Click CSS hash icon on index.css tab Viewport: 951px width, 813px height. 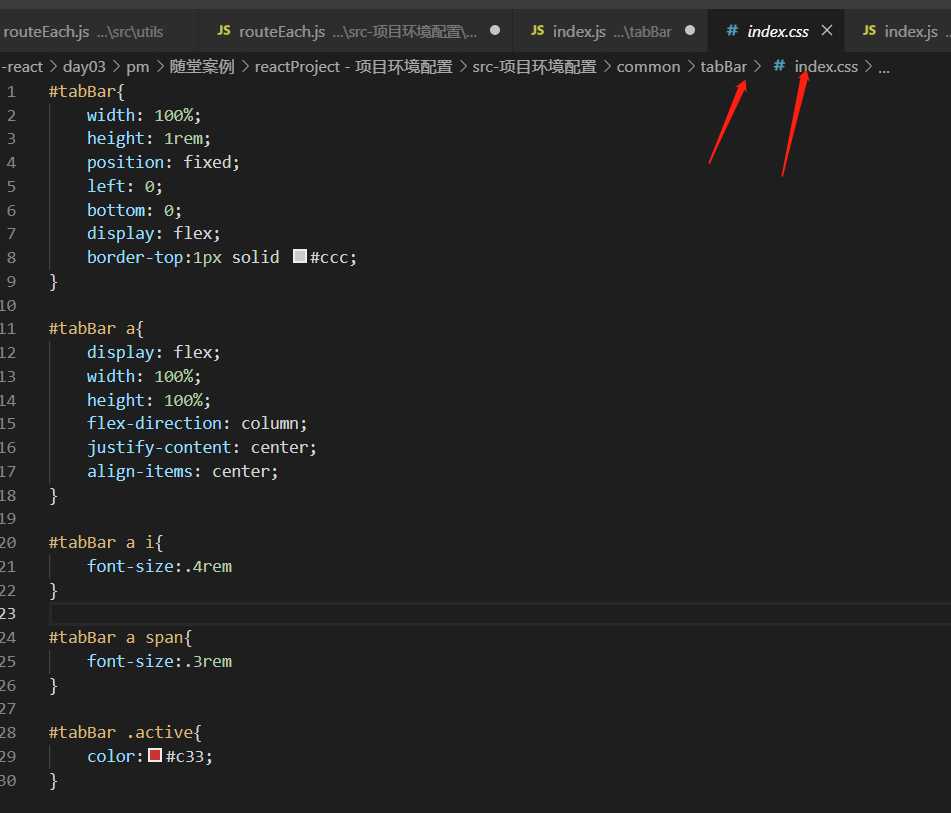click(x=732, y=30)
